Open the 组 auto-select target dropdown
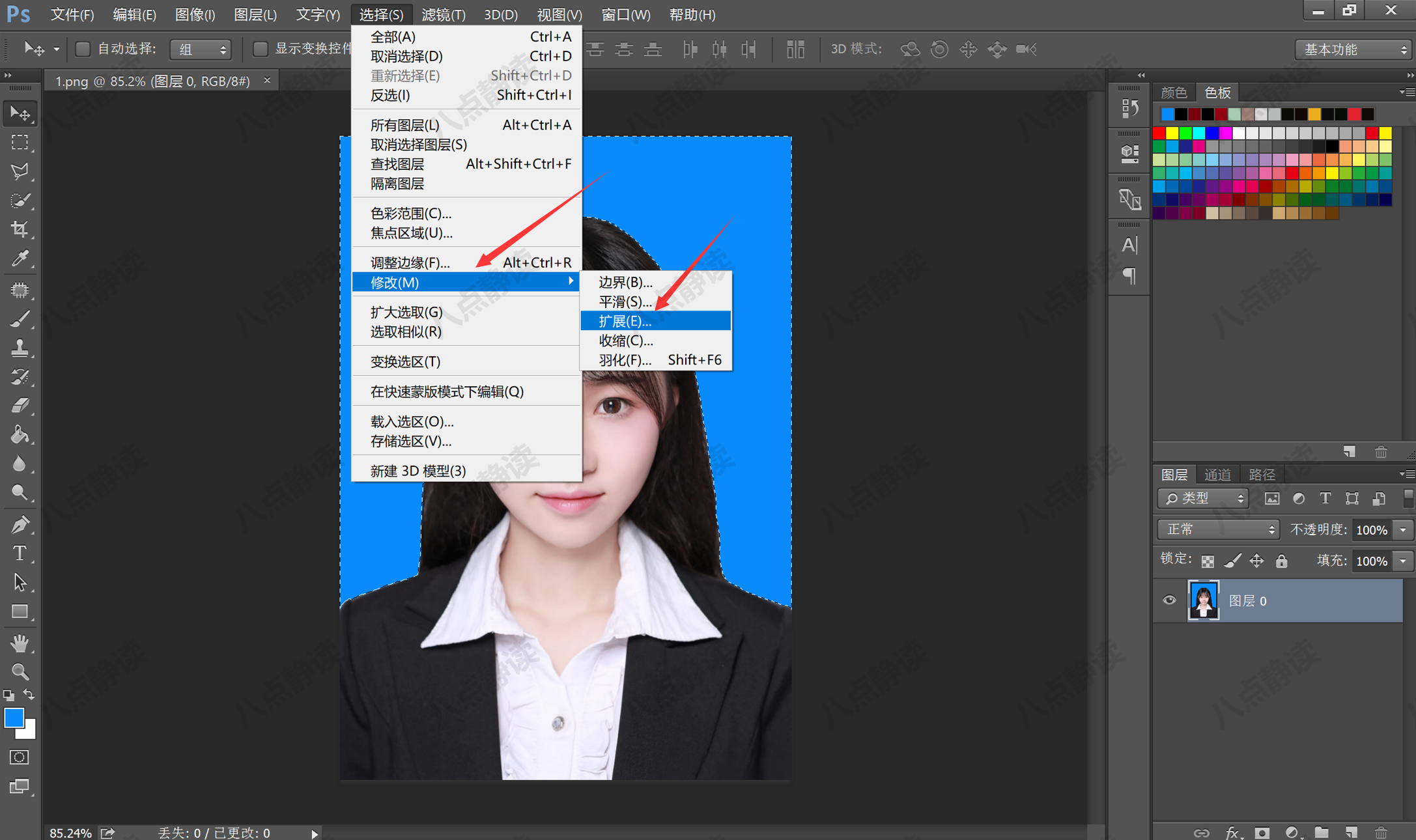This screenshot has width=1416, height=840. (200, 49)
